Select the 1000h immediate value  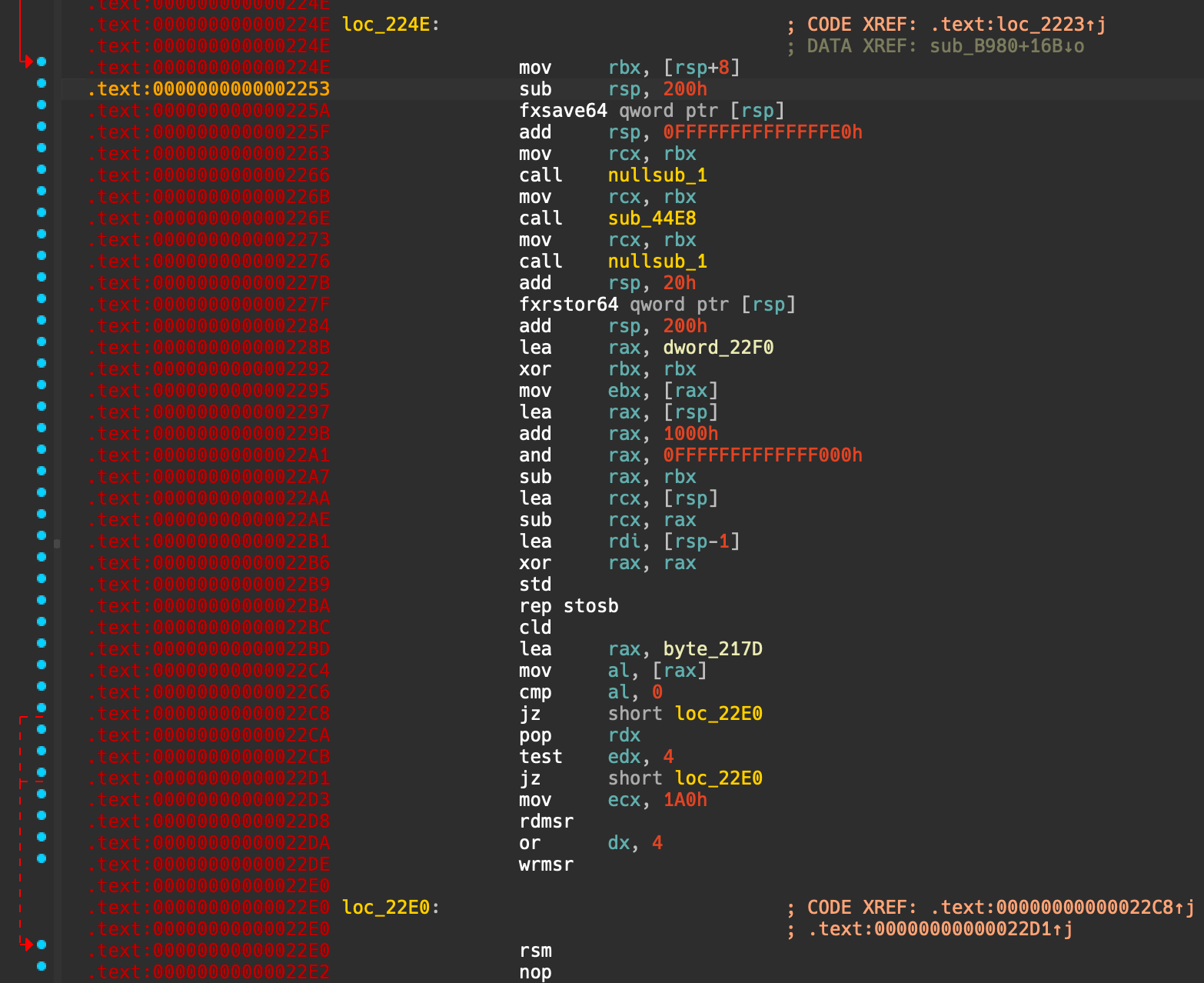[690, 434]
